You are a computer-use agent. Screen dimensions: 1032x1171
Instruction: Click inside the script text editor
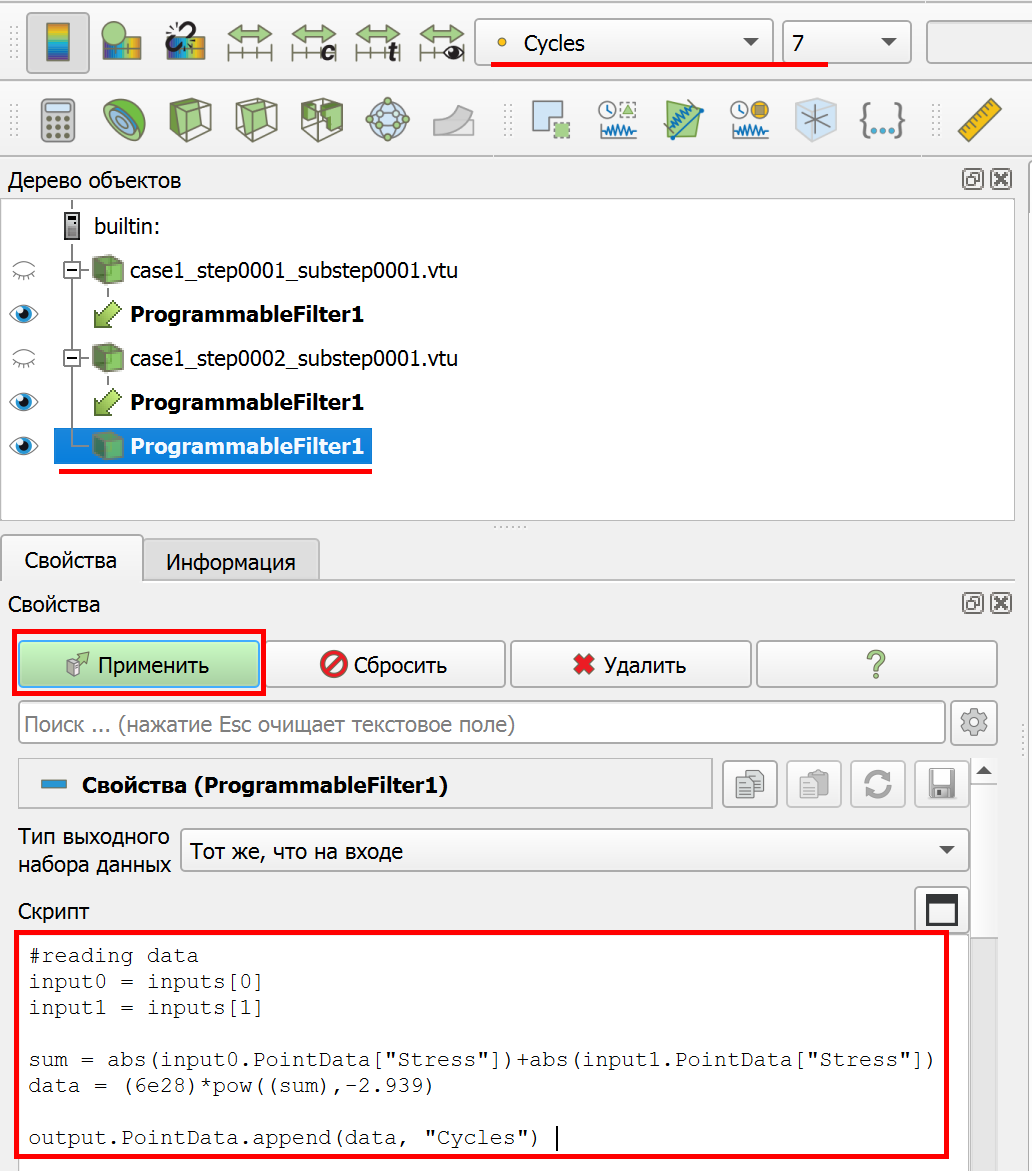pos(482,1046)
